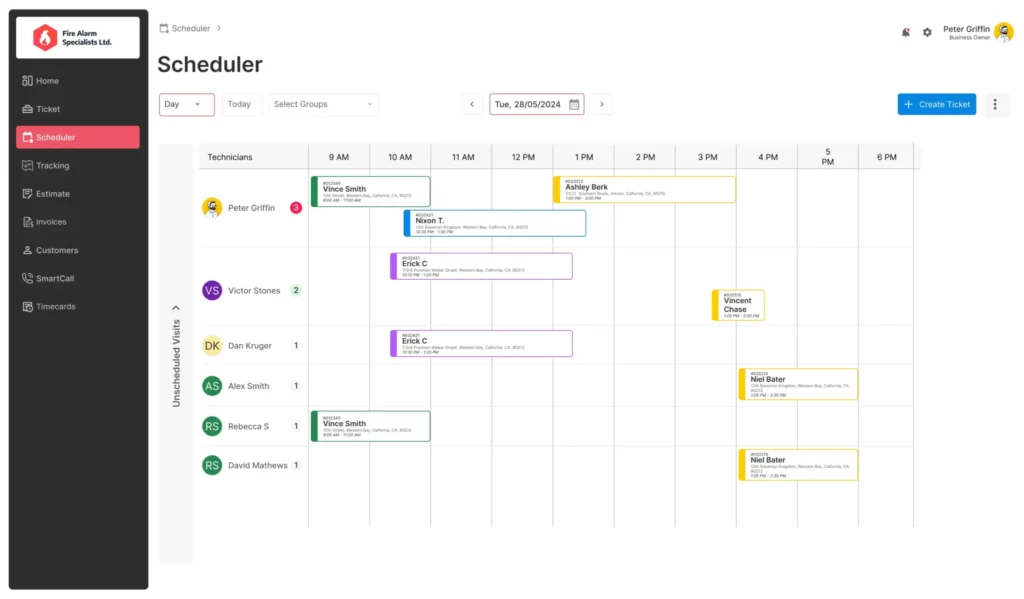
Task: Open Tracking in the sidebar
Action: click(x=52, y=166)
